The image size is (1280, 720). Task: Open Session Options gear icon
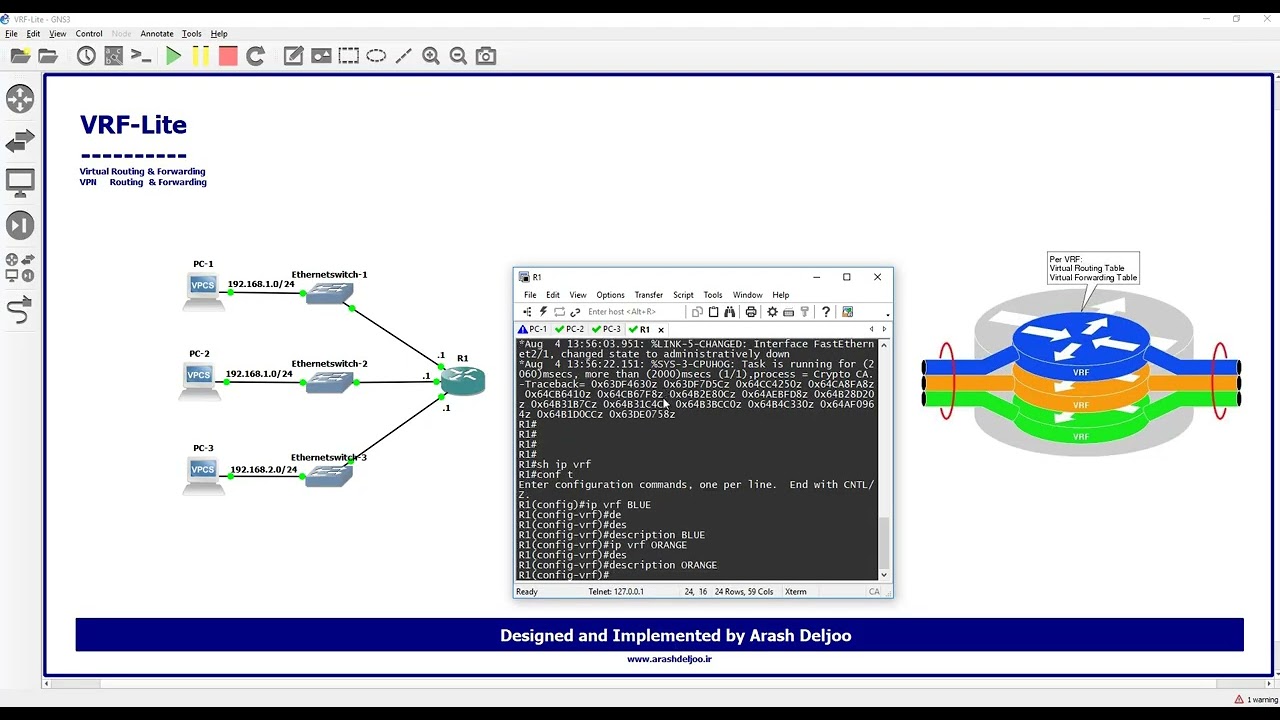(772, 312)
